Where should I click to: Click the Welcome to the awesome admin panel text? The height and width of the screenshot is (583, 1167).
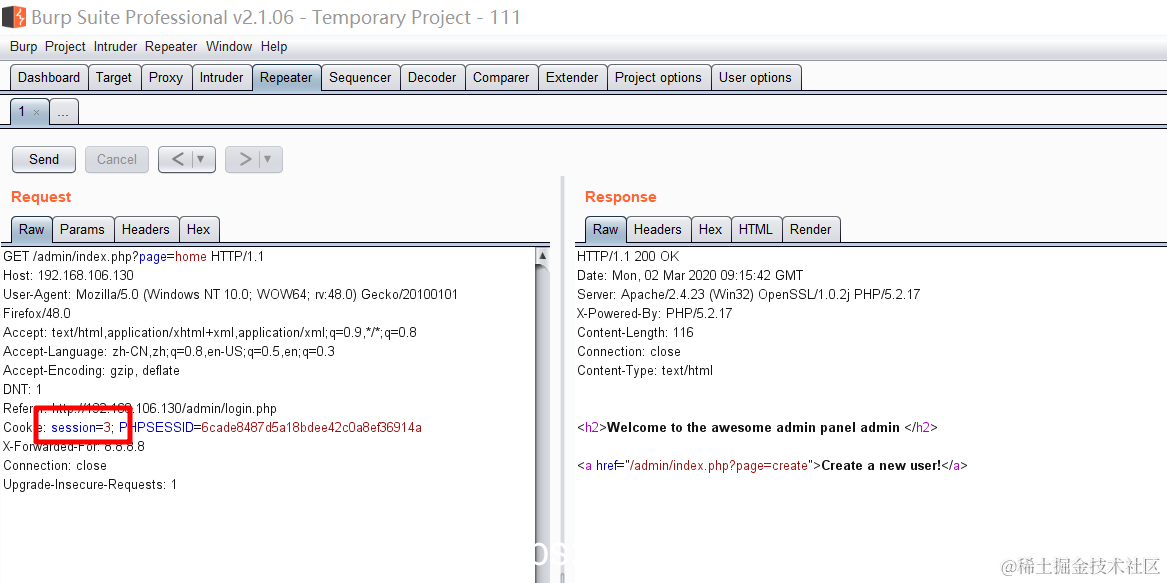pyautogui.click(x=752, y=428)
